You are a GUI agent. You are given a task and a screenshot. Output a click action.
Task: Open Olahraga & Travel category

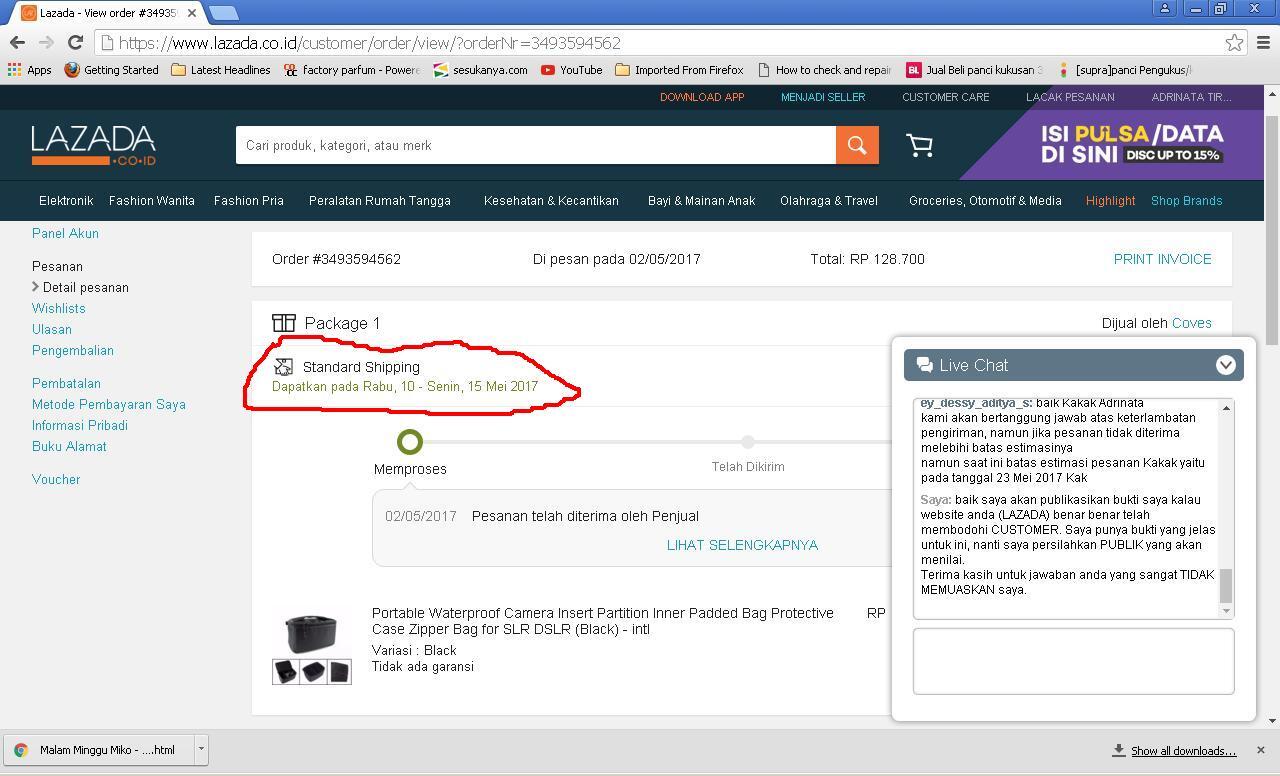click(x=829, y=201)
